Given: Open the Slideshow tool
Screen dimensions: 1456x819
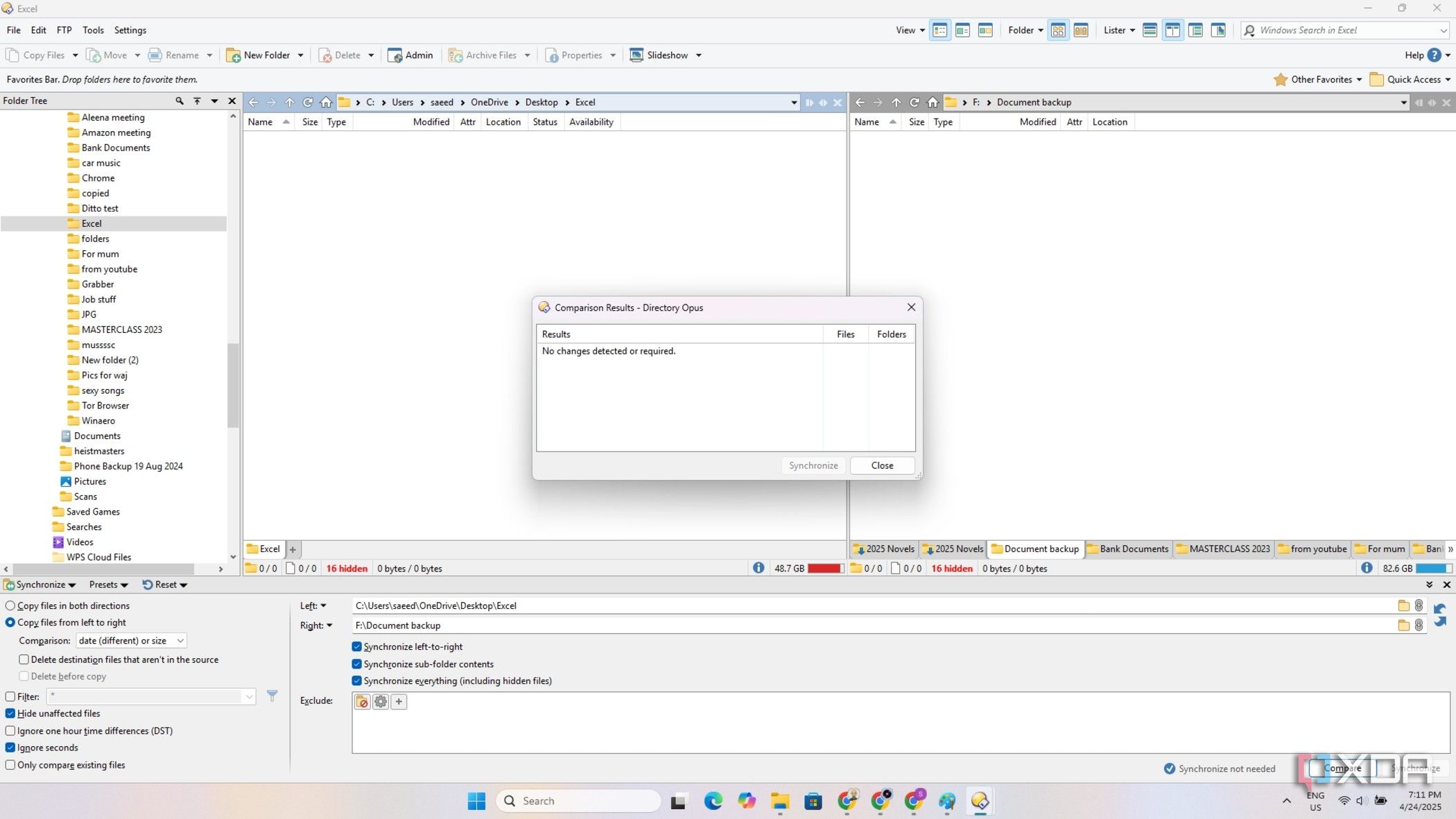Looking at the screenshot, I should coord(659,55).
